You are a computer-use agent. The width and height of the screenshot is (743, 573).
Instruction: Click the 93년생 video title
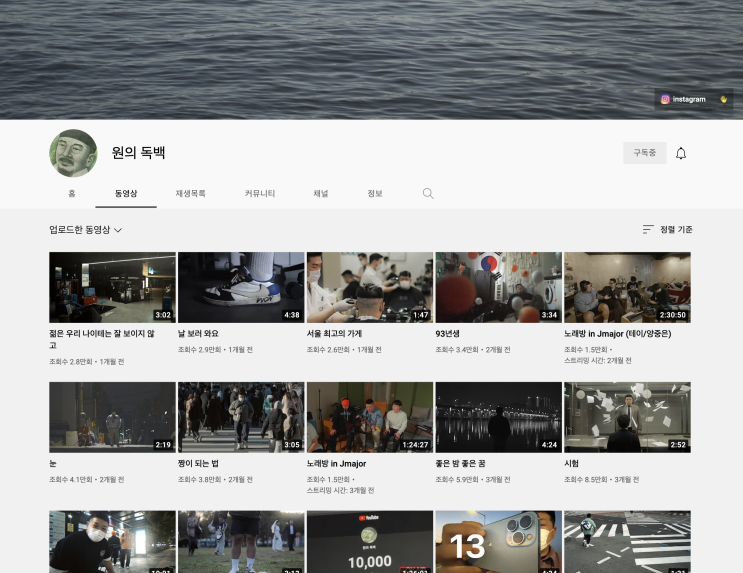pyautogui.click(x=447, y=334)
